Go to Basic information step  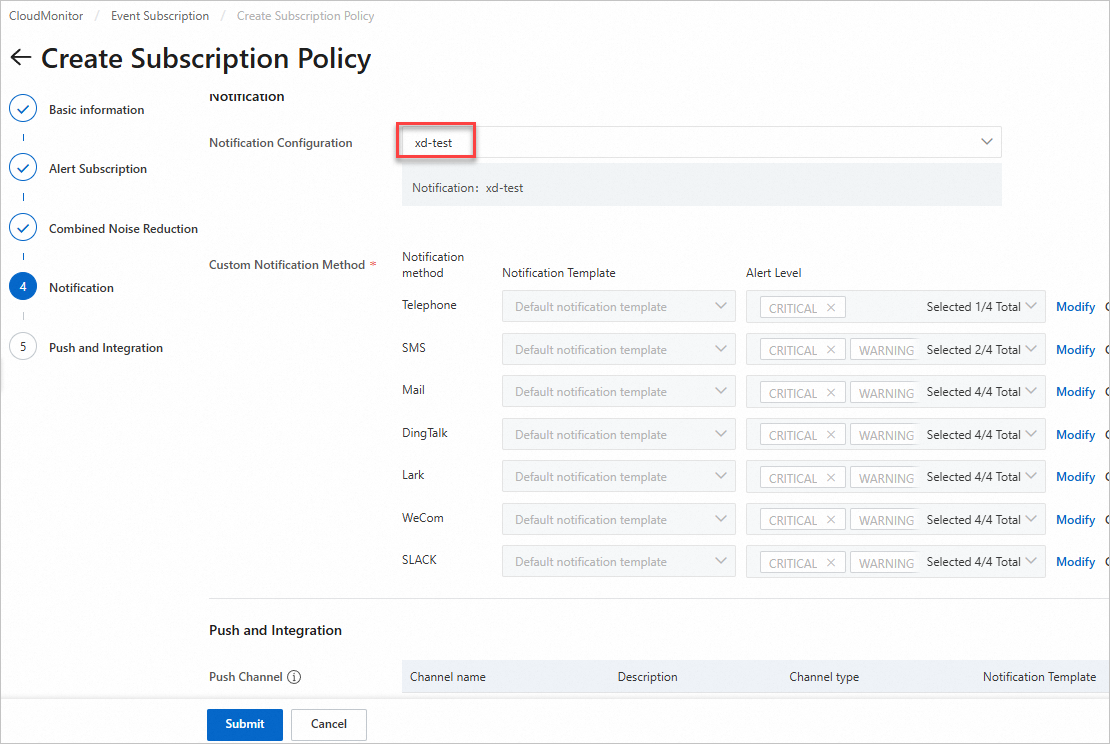(96, 110)
